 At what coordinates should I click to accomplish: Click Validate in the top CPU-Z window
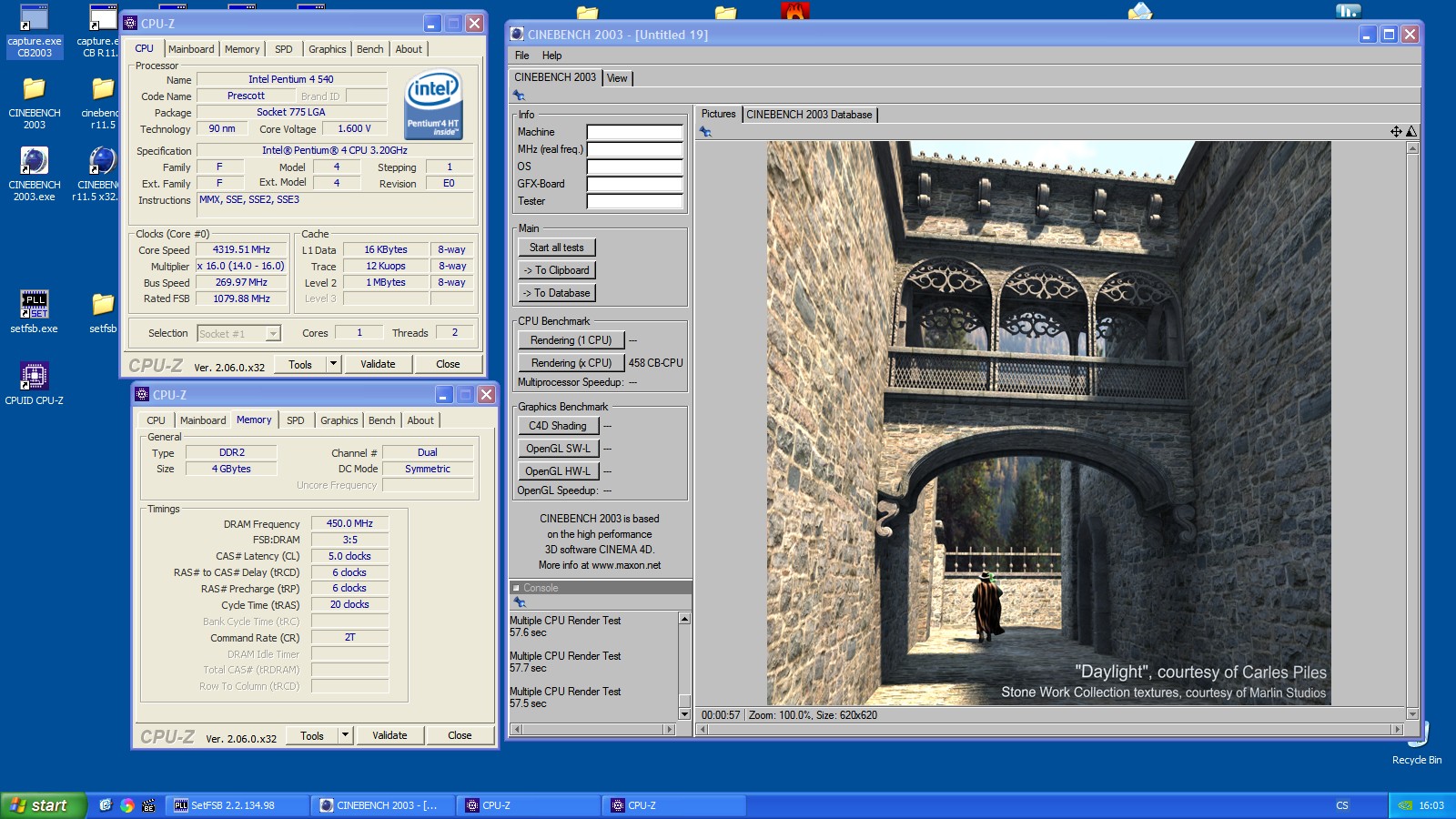click(x=378, y=364)
